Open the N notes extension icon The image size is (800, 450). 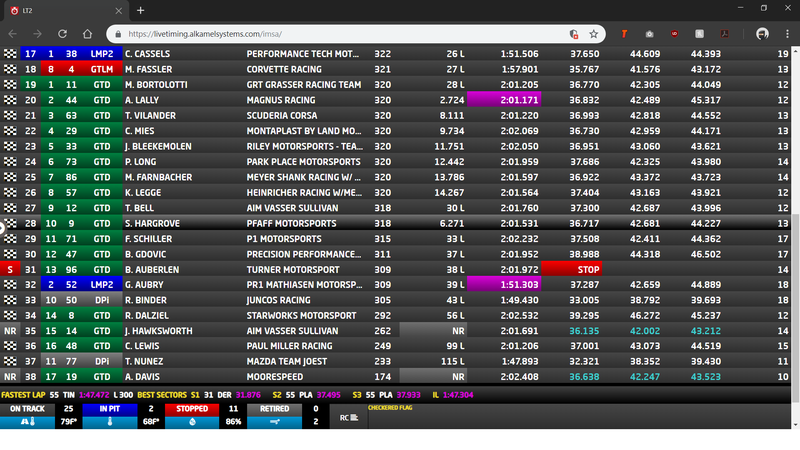click(699, 34)
